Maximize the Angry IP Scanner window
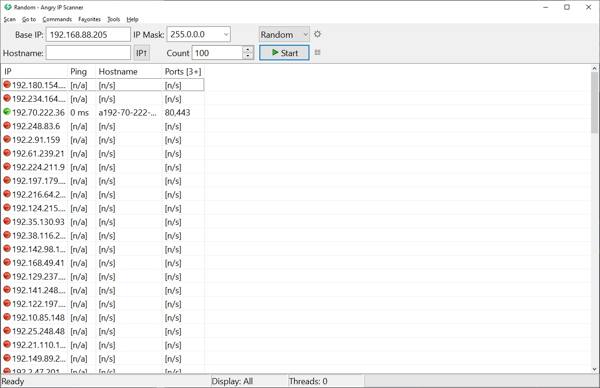 (567, 7)
